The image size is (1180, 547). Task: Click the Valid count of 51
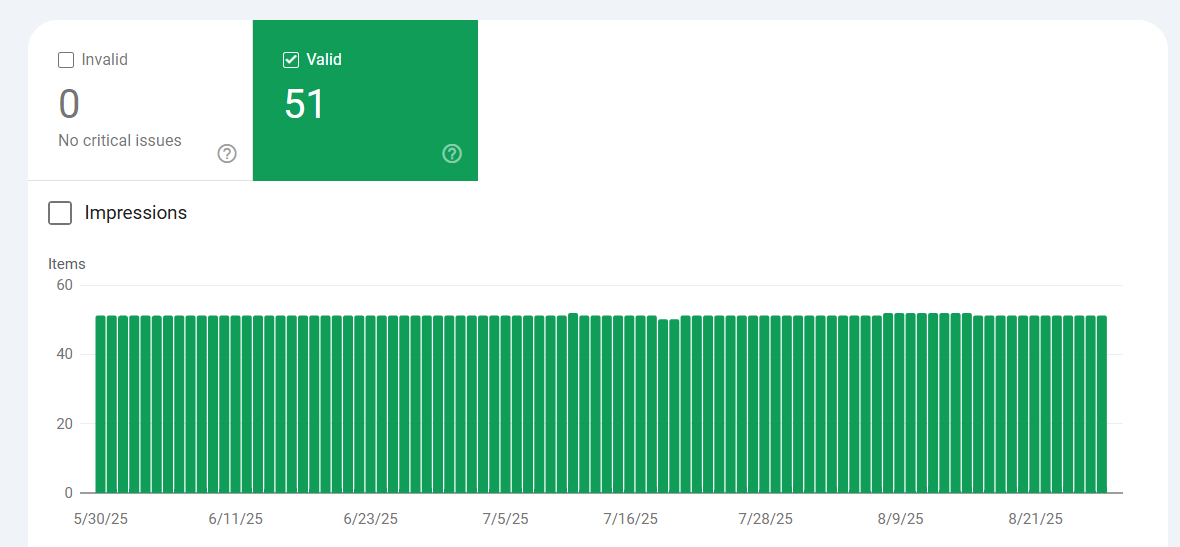(x=304, y=105)
